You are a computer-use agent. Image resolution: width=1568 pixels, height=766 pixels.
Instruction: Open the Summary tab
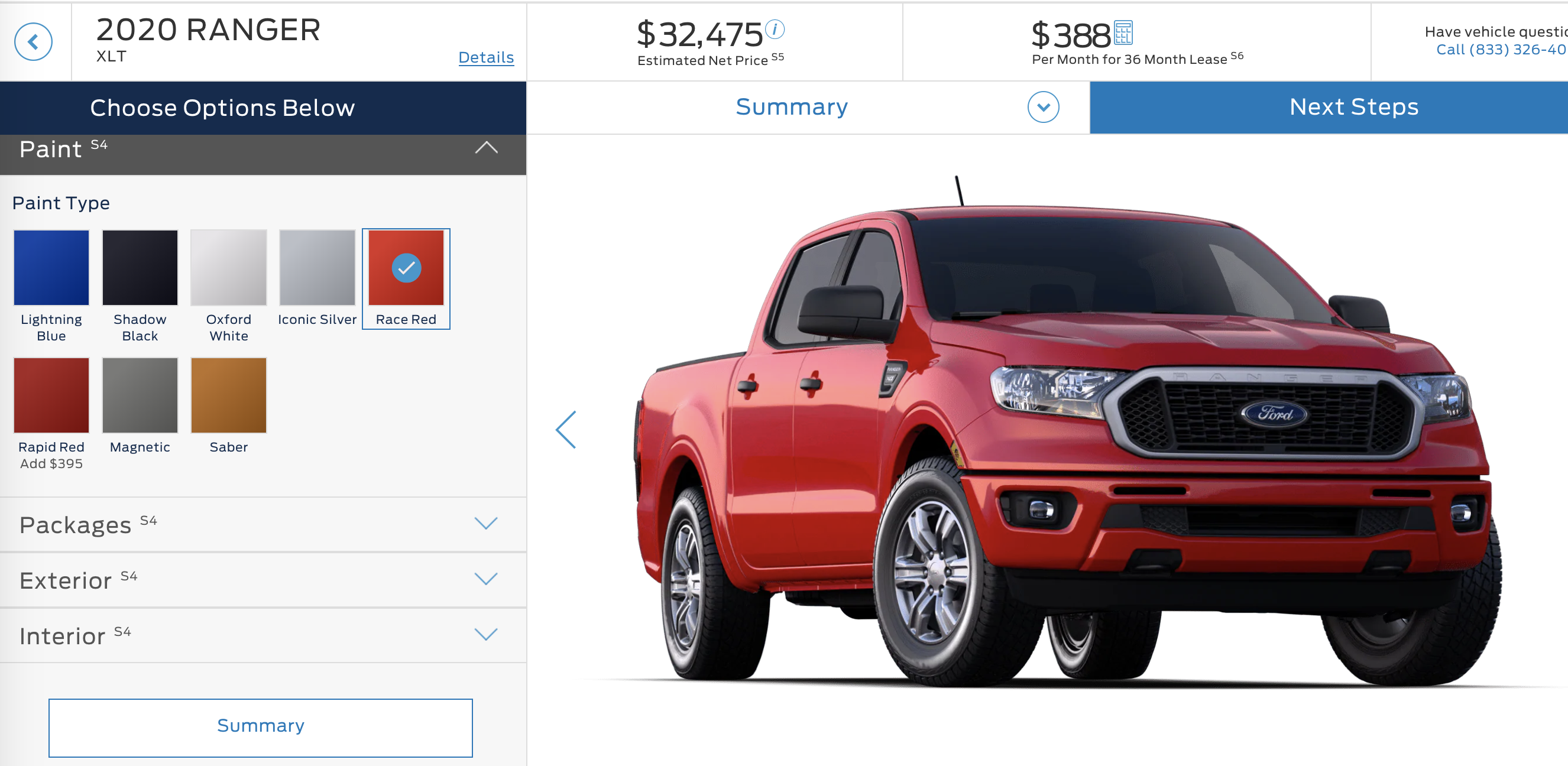791,107
